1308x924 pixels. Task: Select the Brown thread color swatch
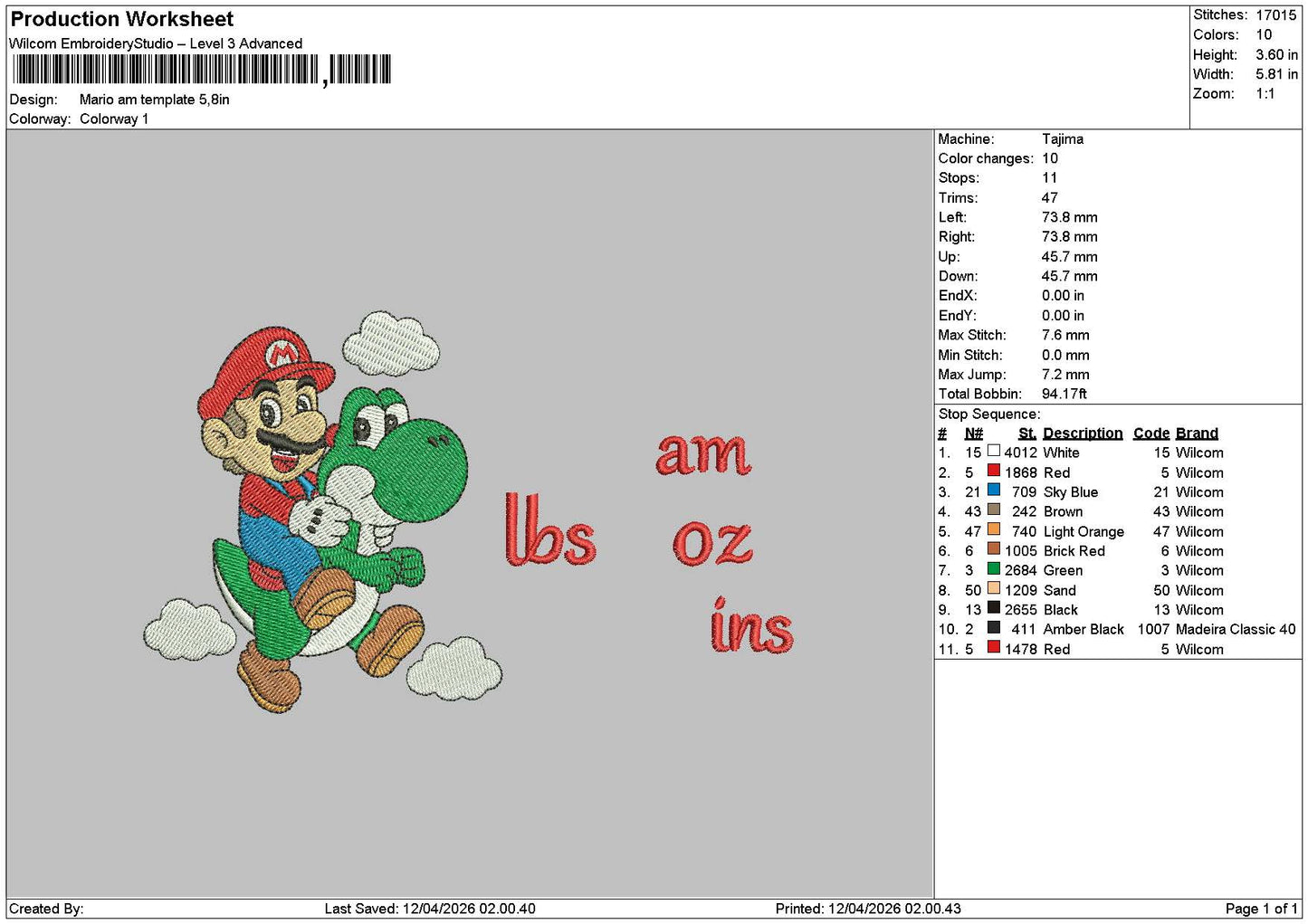pos(993,510)
